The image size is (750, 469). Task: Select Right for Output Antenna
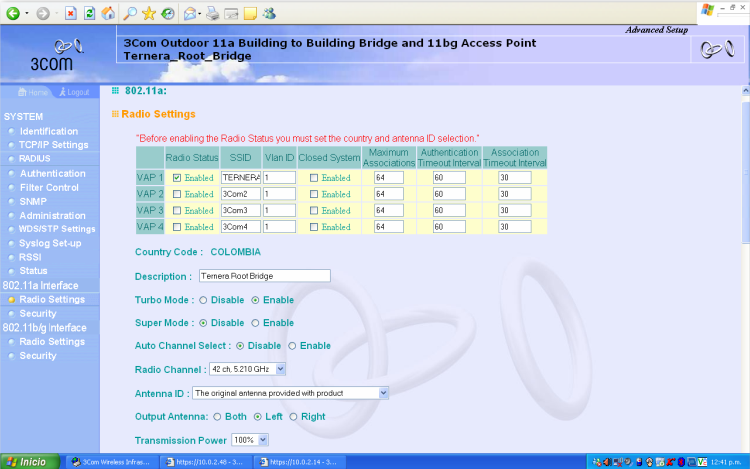tap(294, 416)
